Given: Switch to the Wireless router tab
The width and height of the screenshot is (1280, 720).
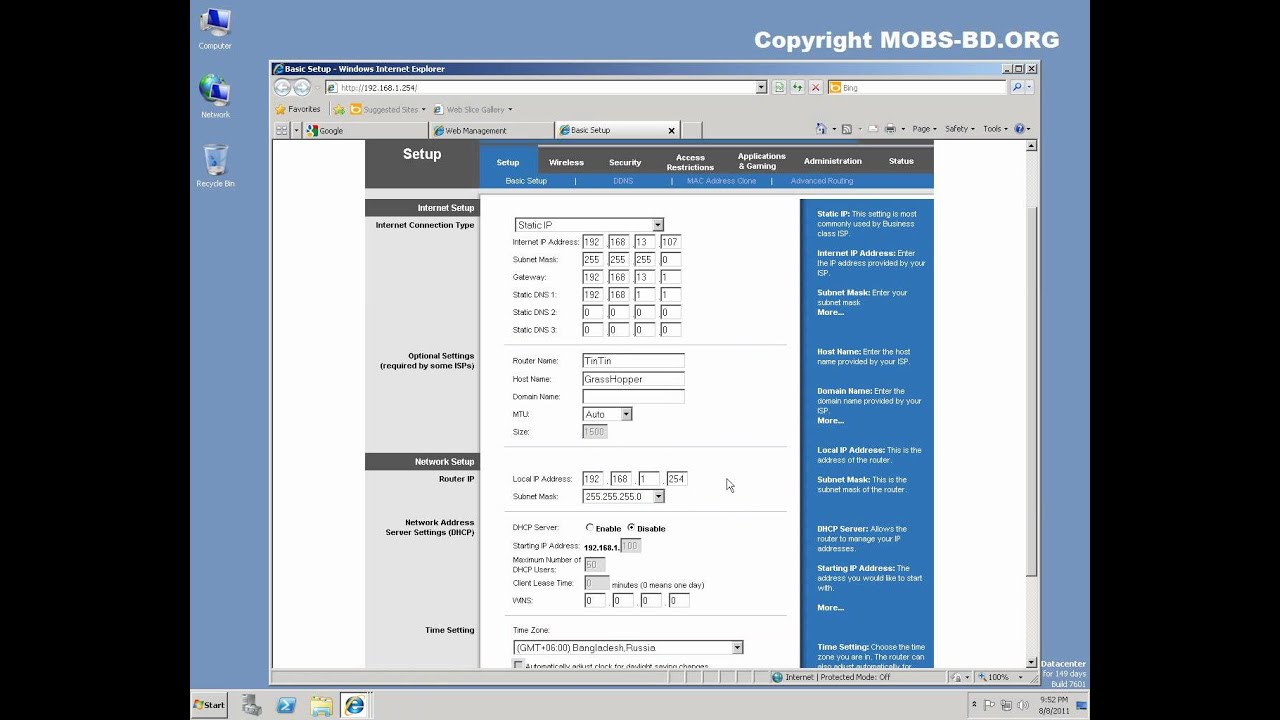Looking at the screenshot, I should click(566, 161).
